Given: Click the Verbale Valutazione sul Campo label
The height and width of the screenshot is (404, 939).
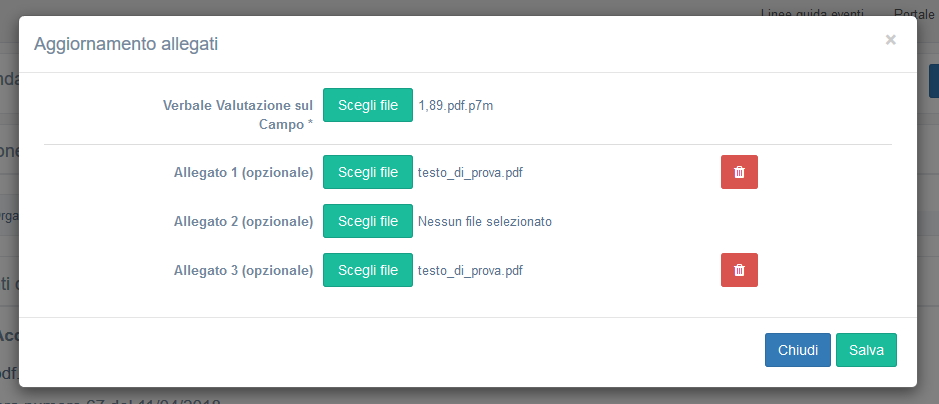Looking at the screenshot, I should (238, 115).
